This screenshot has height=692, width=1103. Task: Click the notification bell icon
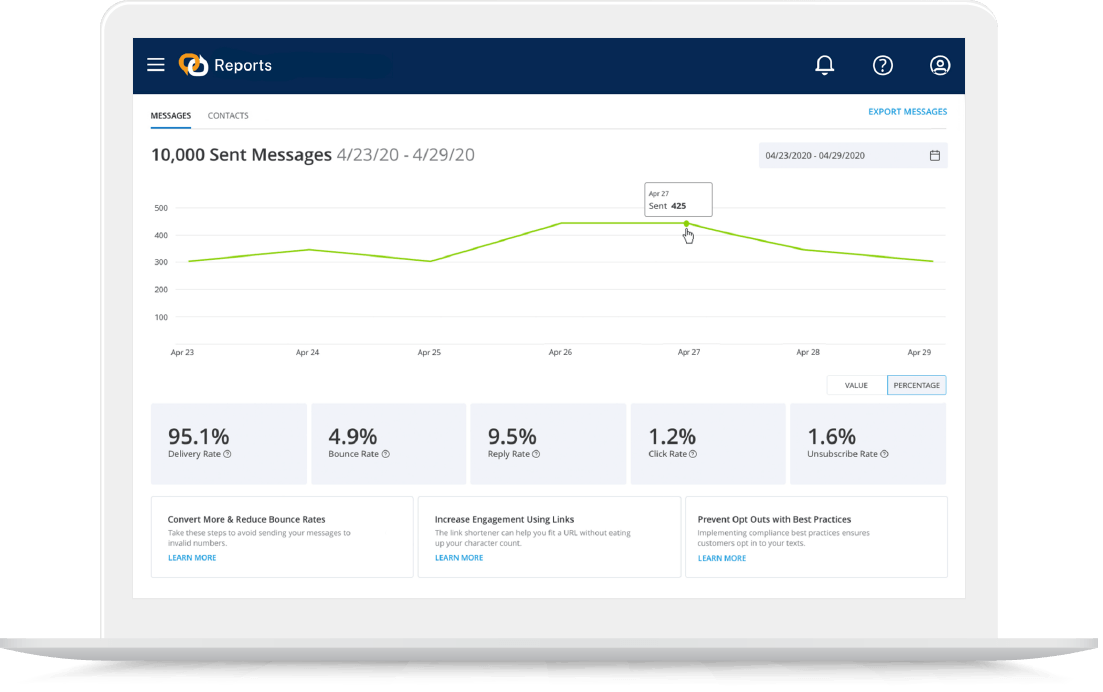(824, 65)
